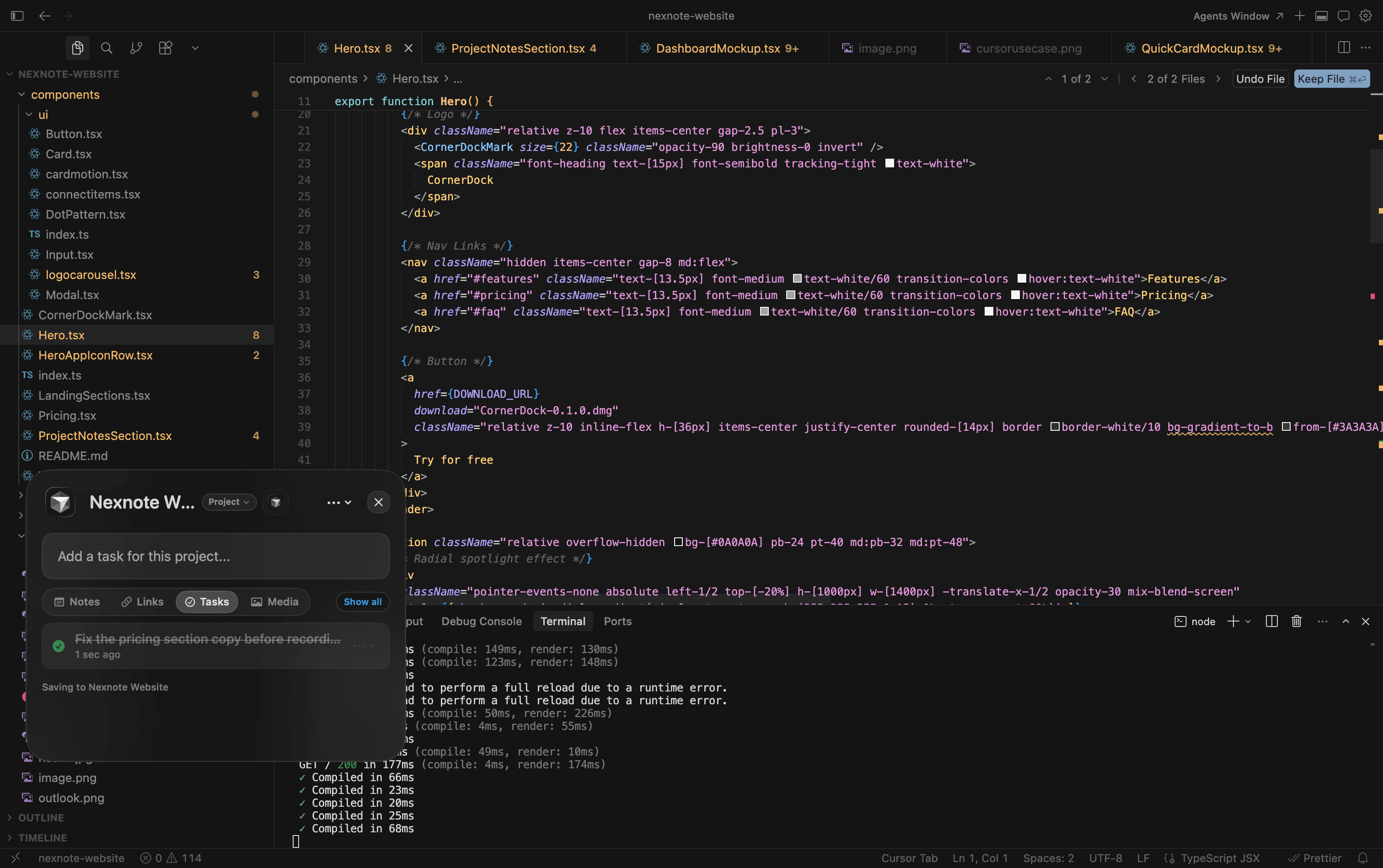Viewport: 1383px width, 868px height.
Task: Switch to DashboardMockup.tsx tab
Action: pyautogui.click(x=727, y=48)
